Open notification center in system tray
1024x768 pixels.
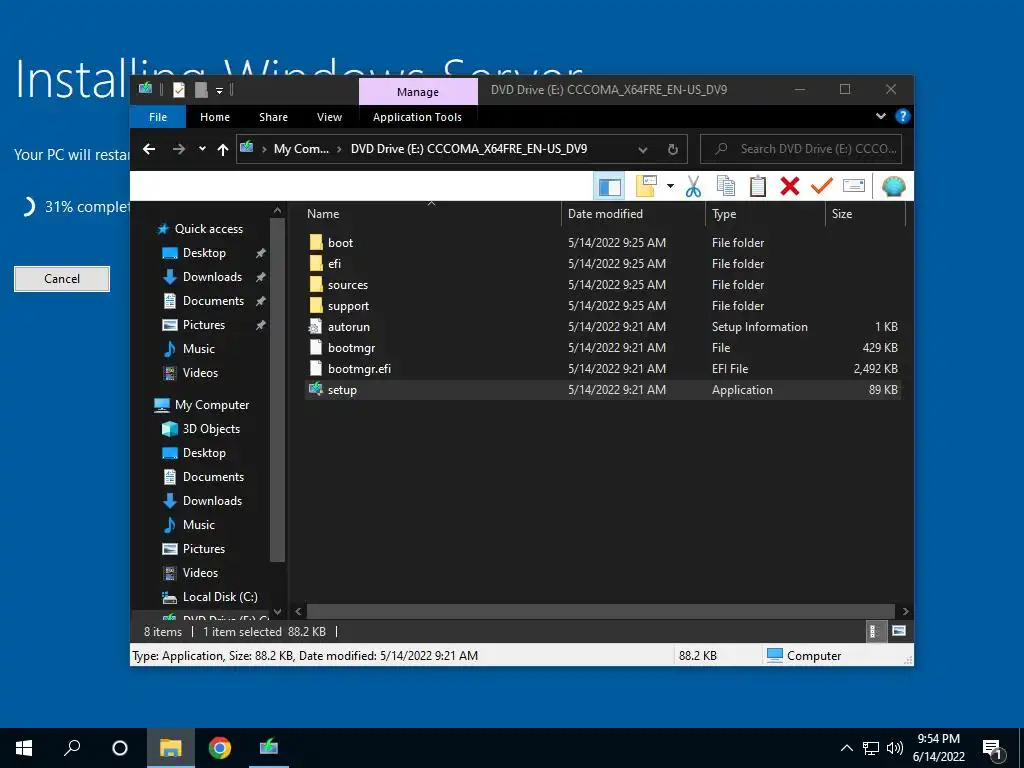(x=993, y=750)
